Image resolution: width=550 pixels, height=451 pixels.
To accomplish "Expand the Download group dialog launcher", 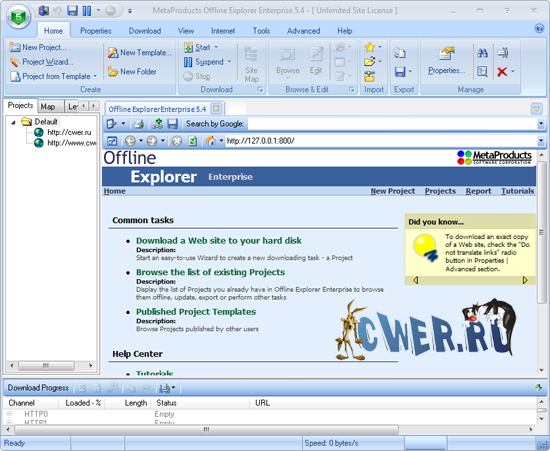I will coord(260,89).
